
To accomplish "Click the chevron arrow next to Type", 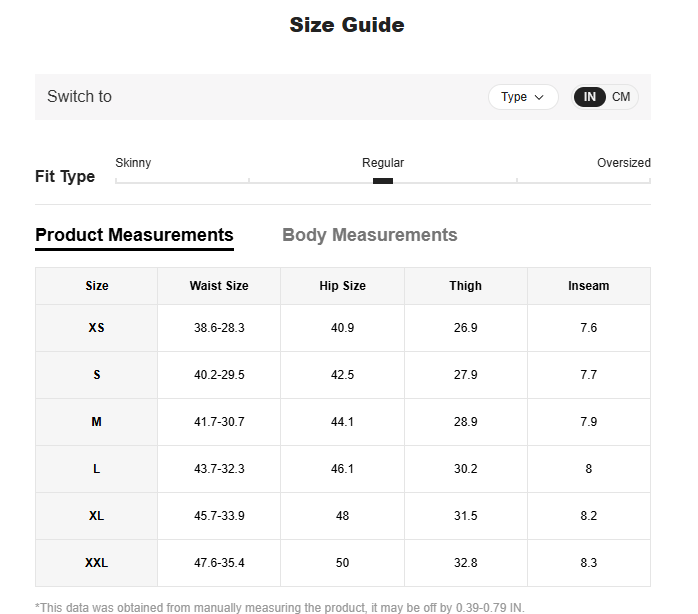I will coord(540,97).
